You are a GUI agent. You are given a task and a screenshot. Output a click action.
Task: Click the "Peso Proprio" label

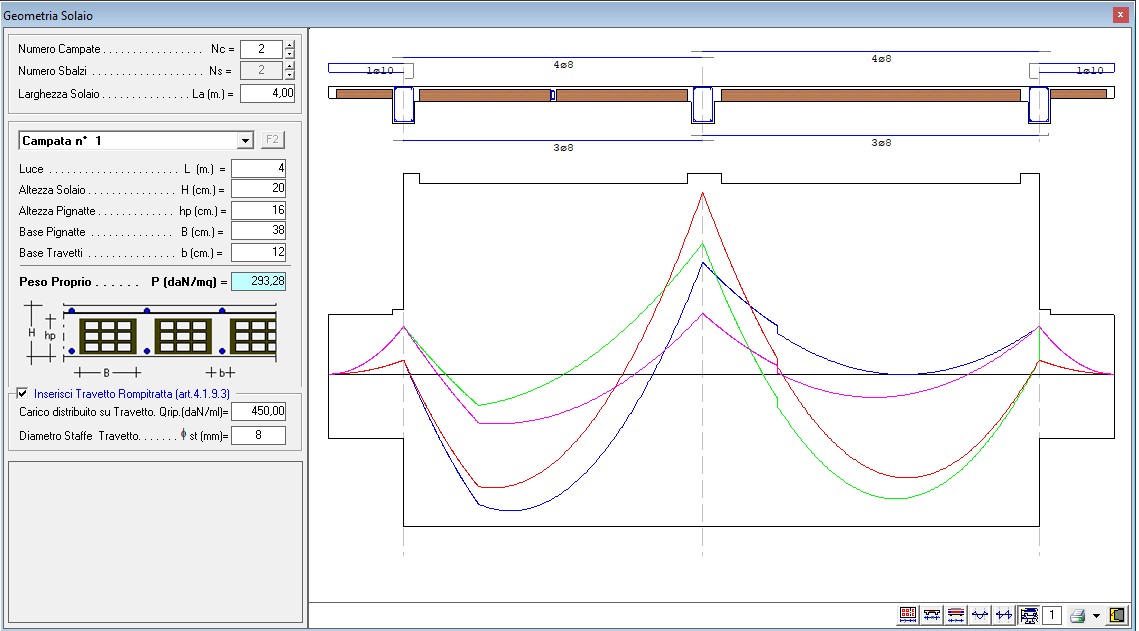(55, 282)
